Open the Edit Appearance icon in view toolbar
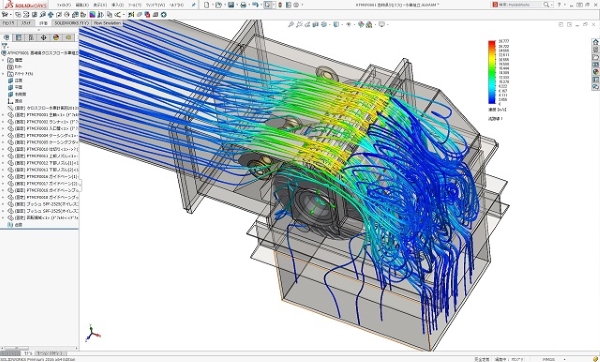This screenshot has width=600, height=362. [361, 24]
